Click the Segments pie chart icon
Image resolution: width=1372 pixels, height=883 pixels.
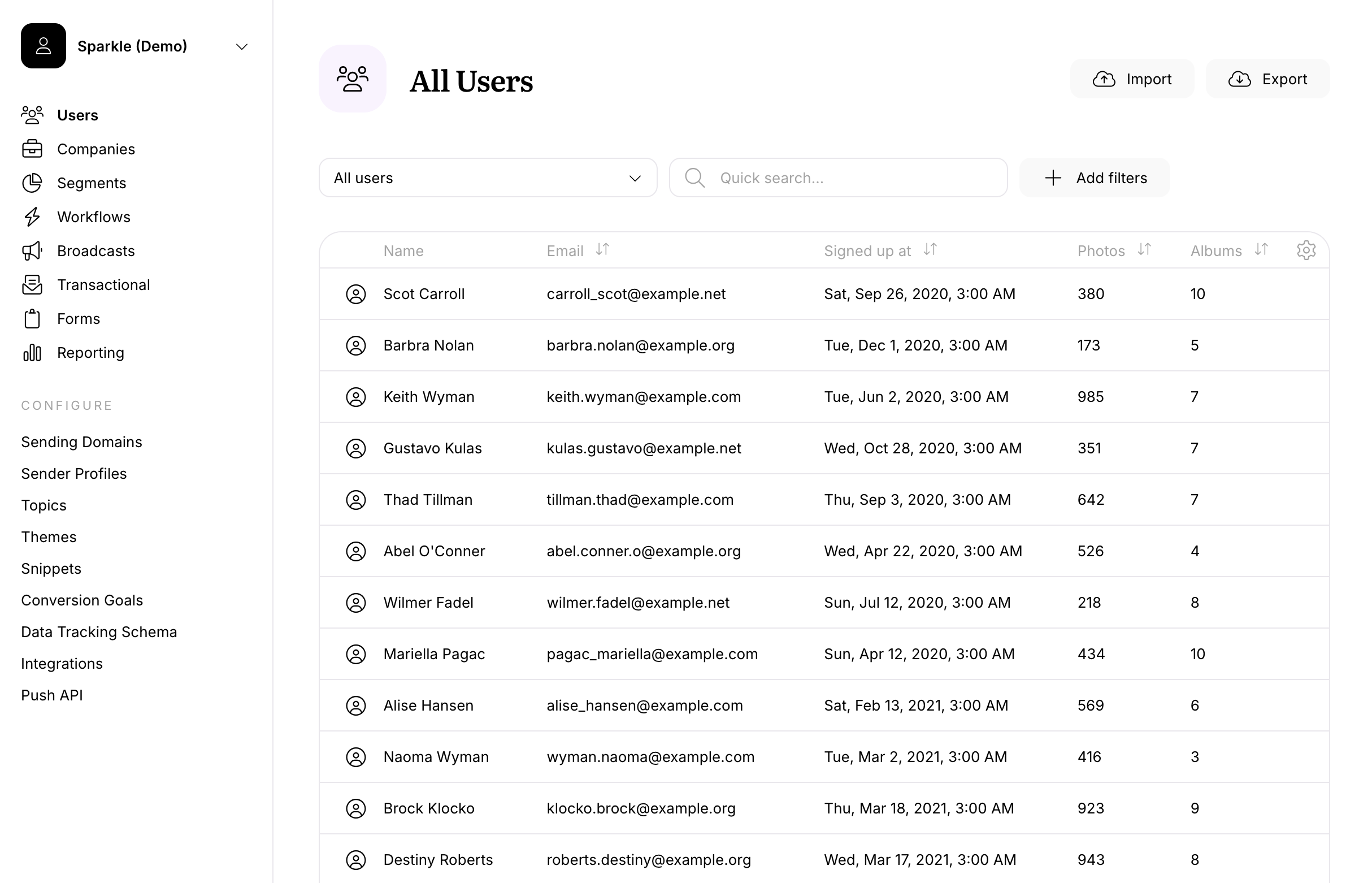pos(32,183)
